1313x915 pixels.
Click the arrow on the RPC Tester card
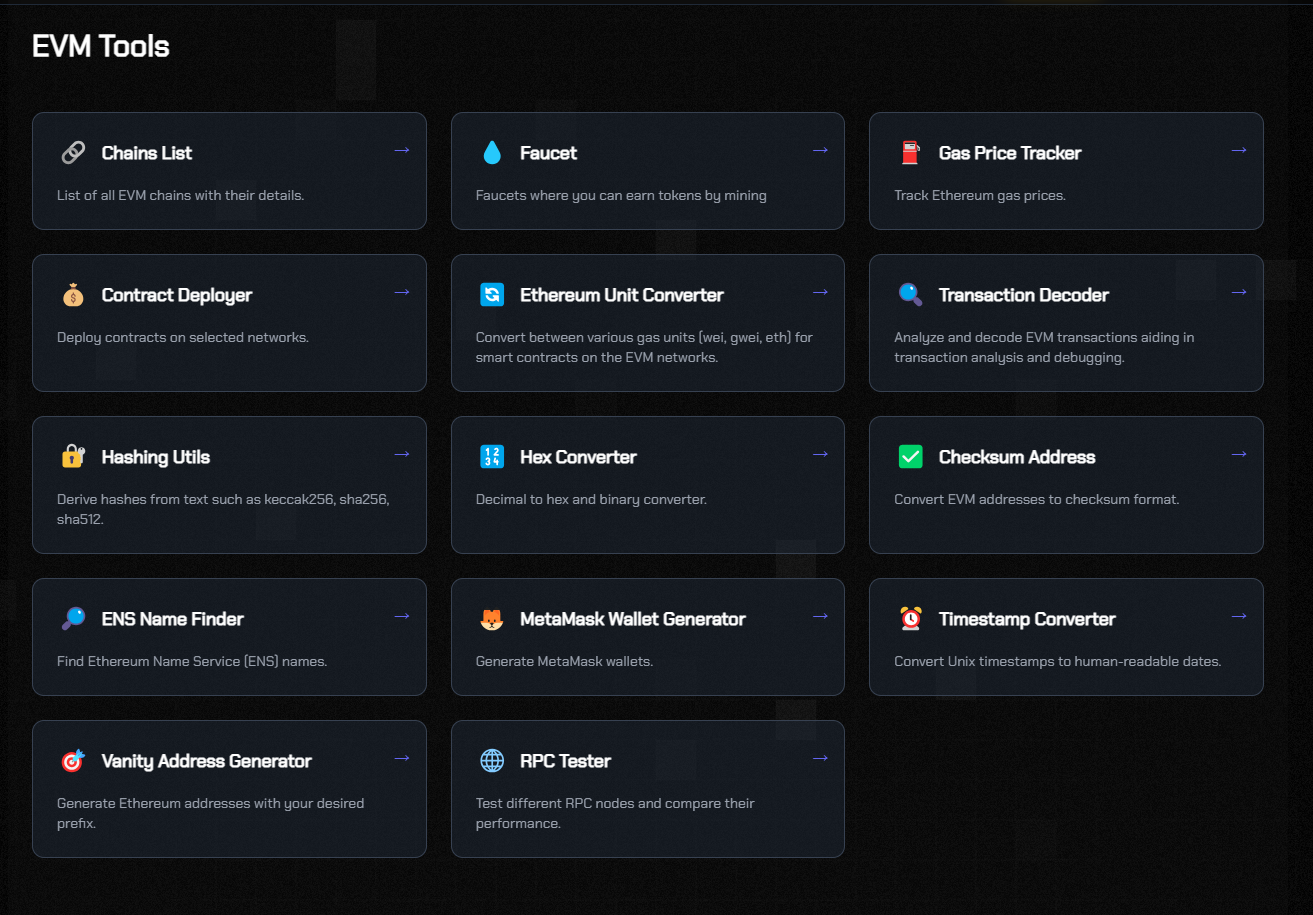(x=820, y=758)
